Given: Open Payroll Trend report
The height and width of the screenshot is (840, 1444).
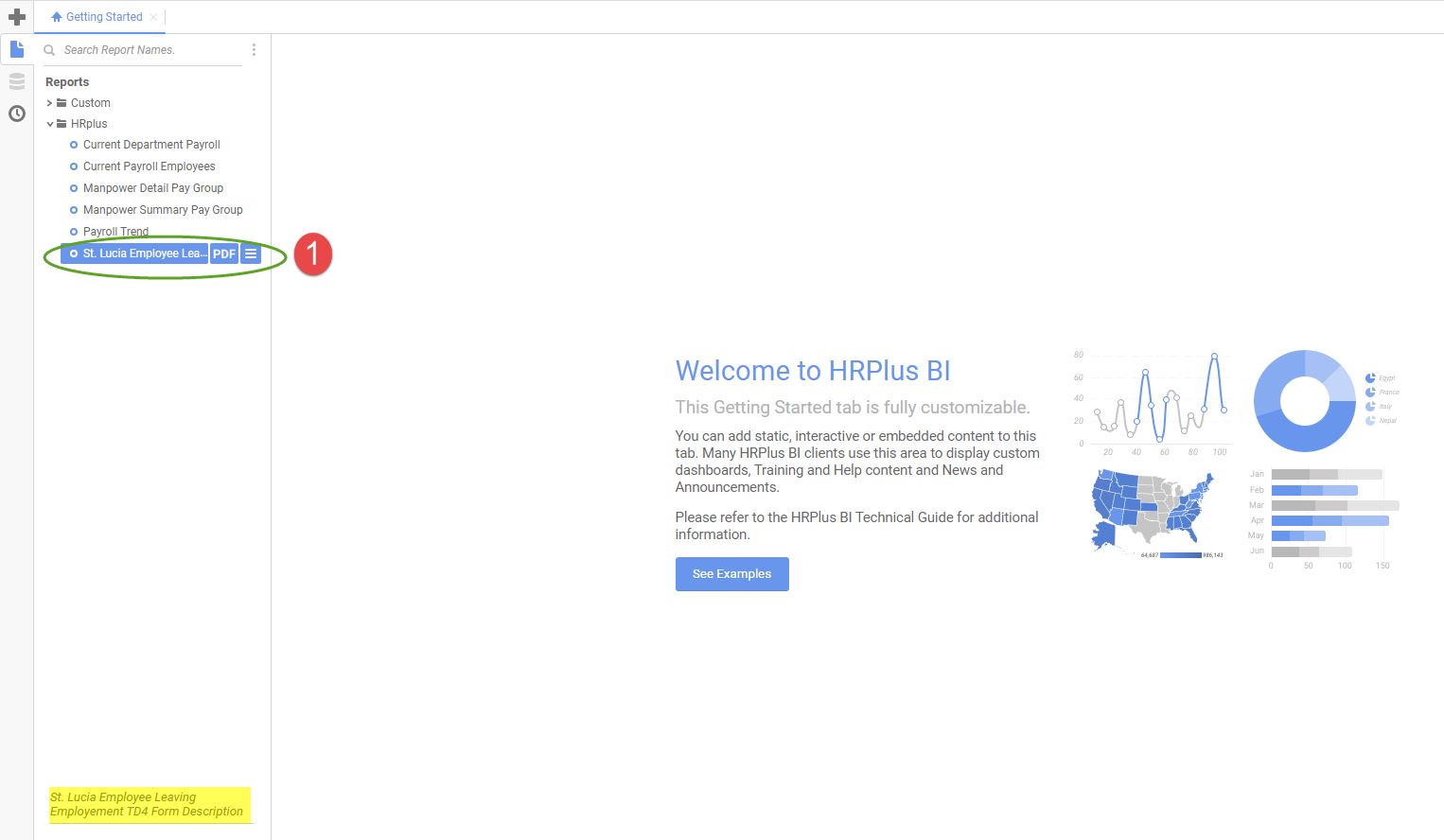Looking at the screenshot, I should (115, 232).
